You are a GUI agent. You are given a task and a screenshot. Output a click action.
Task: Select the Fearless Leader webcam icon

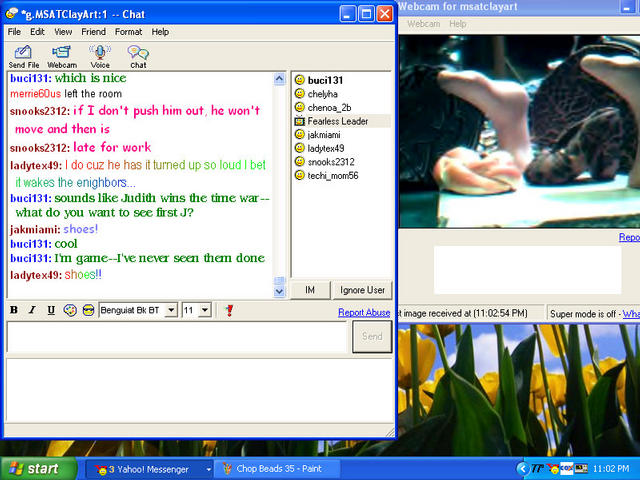coord(300,121)
